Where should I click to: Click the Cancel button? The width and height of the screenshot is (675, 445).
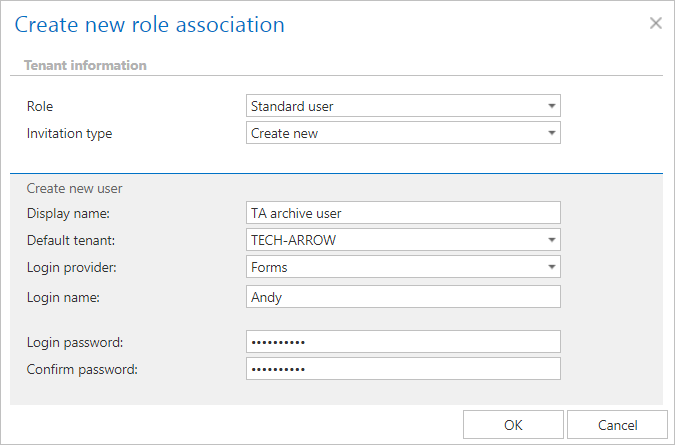pyautogui.click(x=617, y=425)
